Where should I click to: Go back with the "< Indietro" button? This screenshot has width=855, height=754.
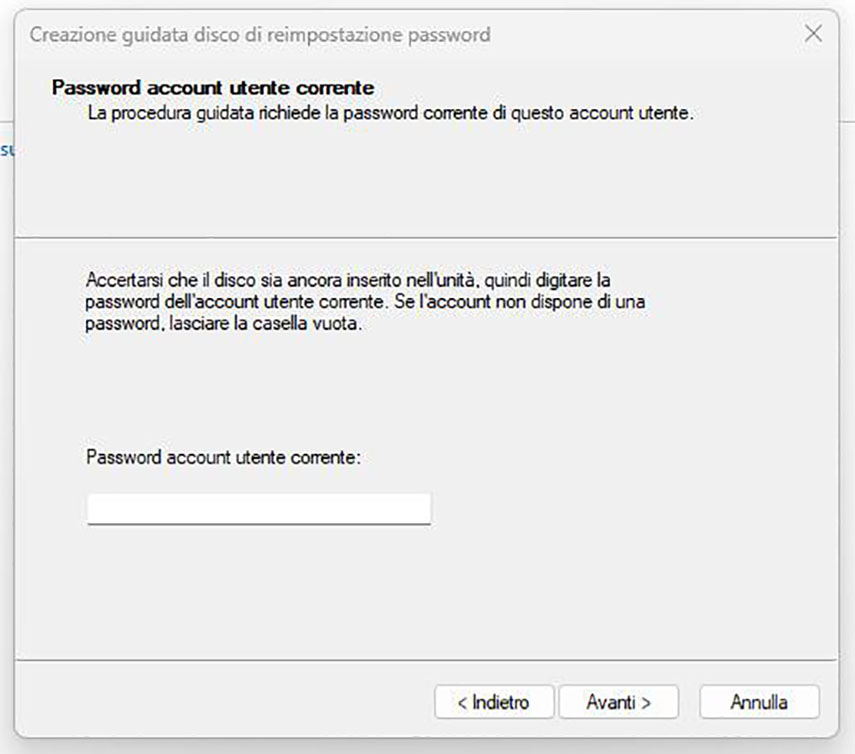(494, 702)
